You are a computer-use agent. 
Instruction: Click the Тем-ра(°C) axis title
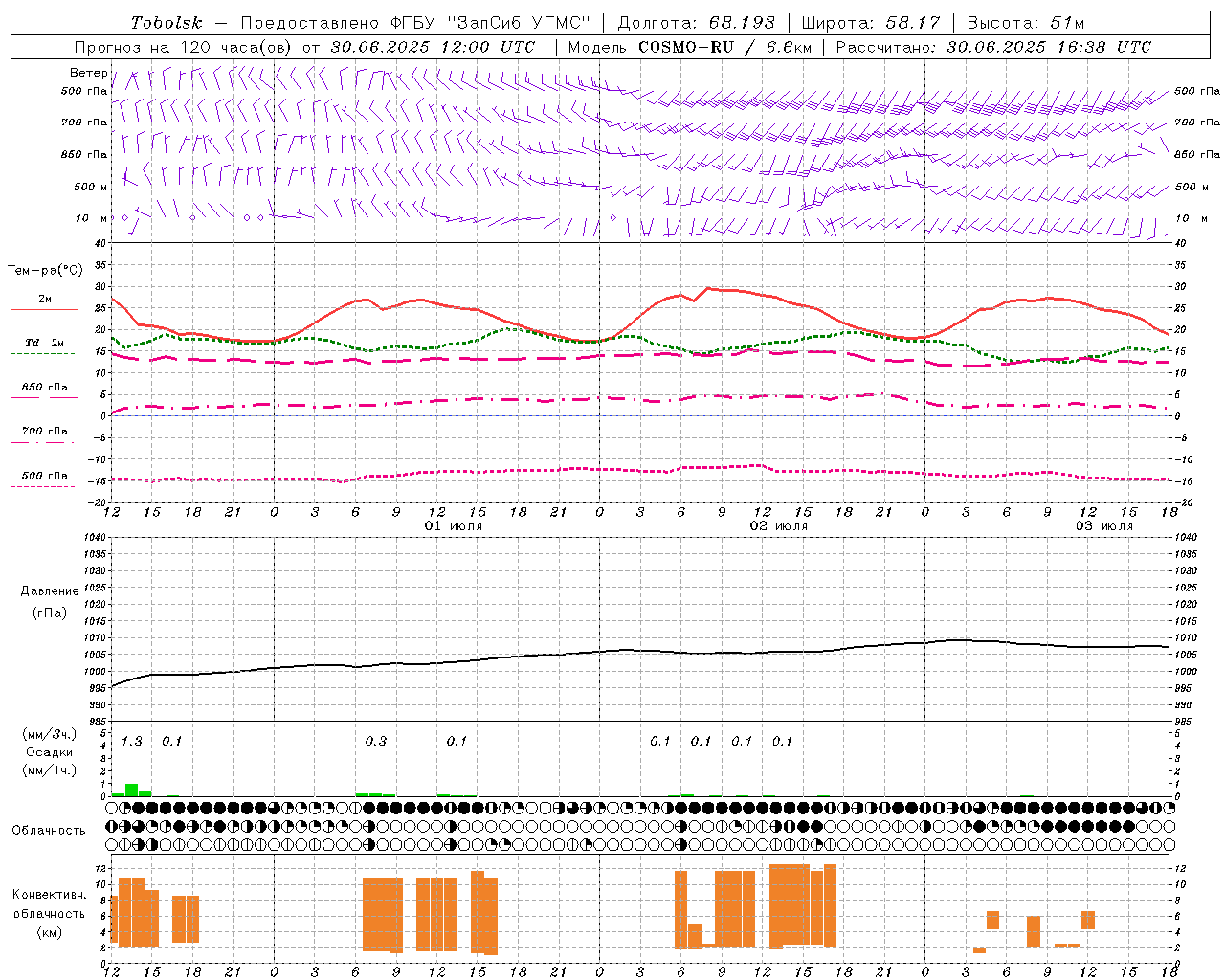coord(45,271)
